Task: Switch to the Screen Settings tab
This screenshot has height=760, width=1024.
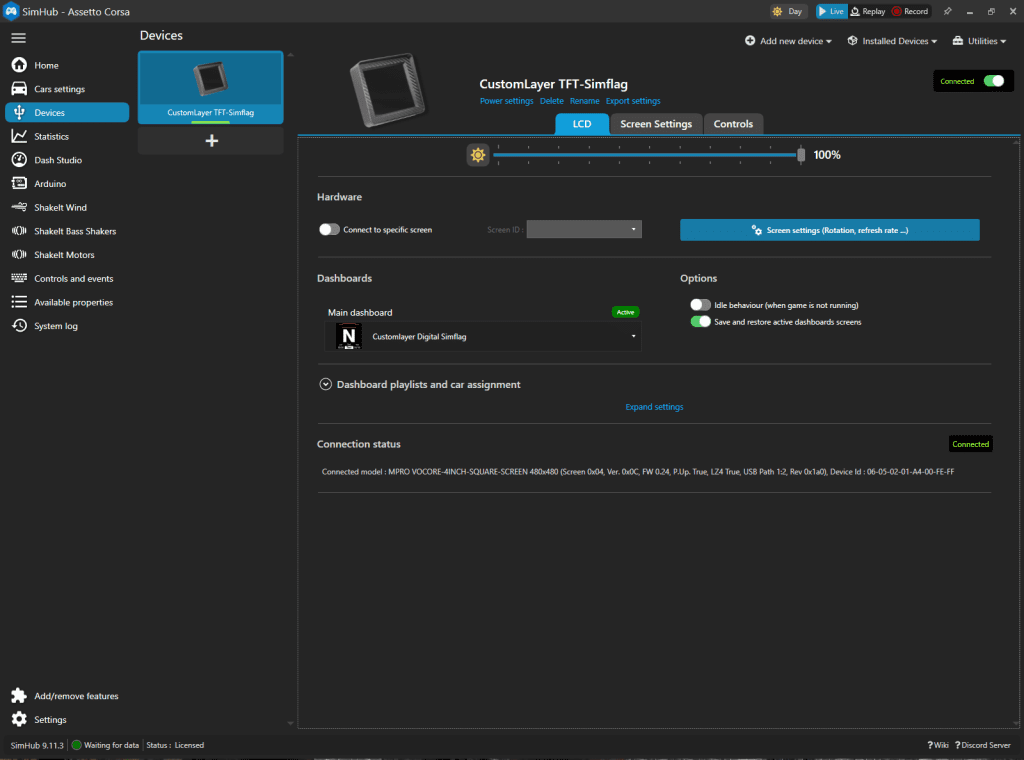Action: [655, 124]
